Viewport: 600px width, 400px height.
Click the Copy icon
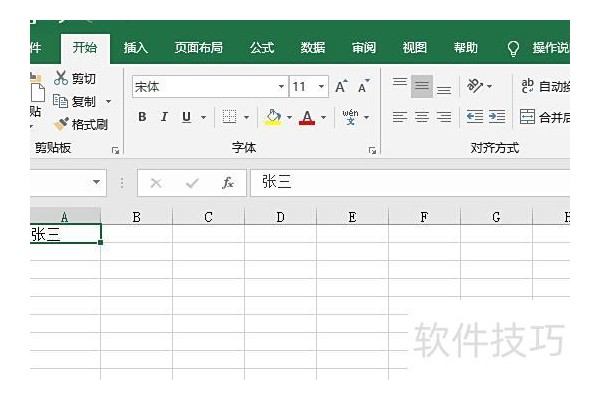pos(60,101)
